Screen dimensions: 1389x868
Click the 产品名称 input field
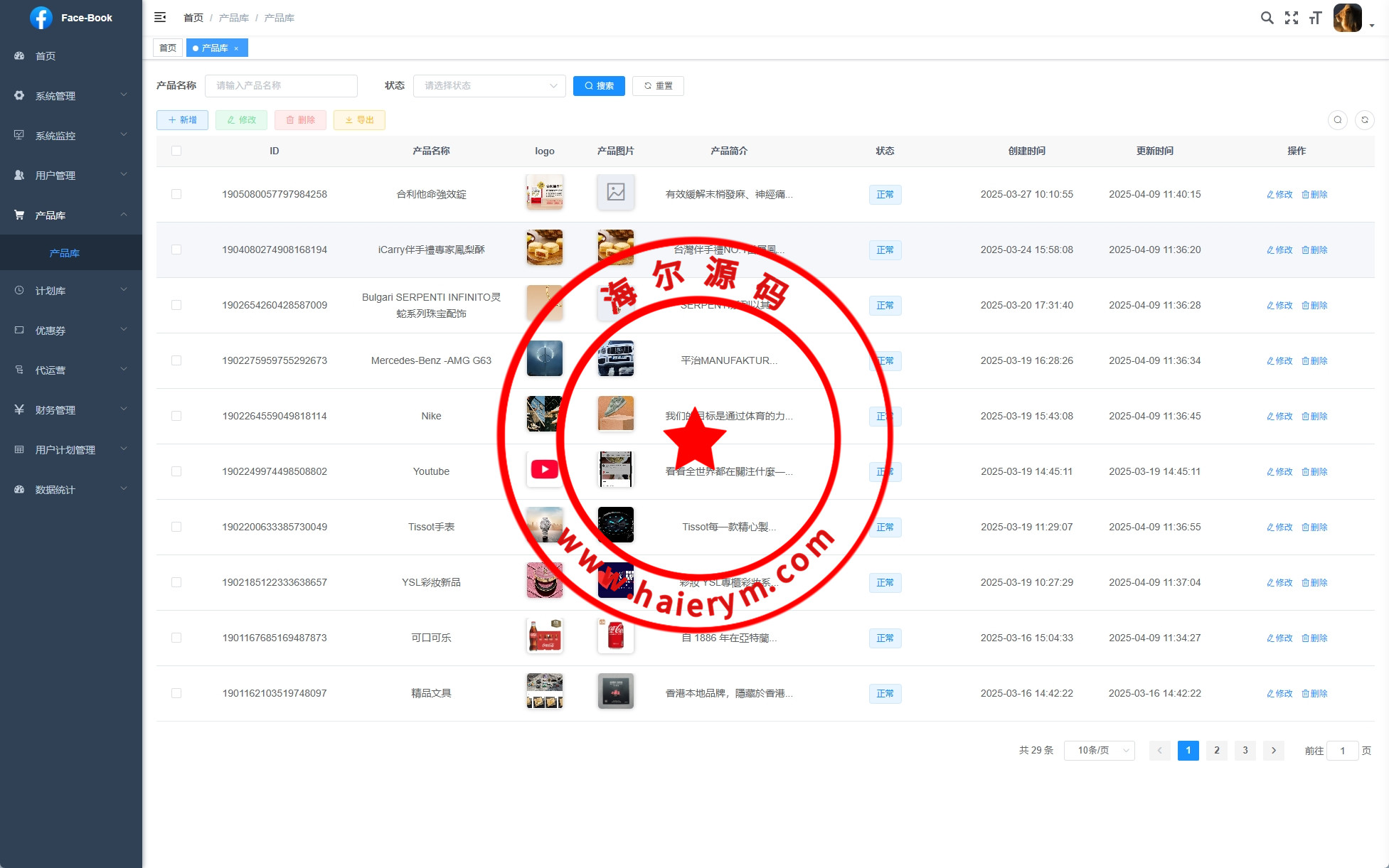pos(281,86)
